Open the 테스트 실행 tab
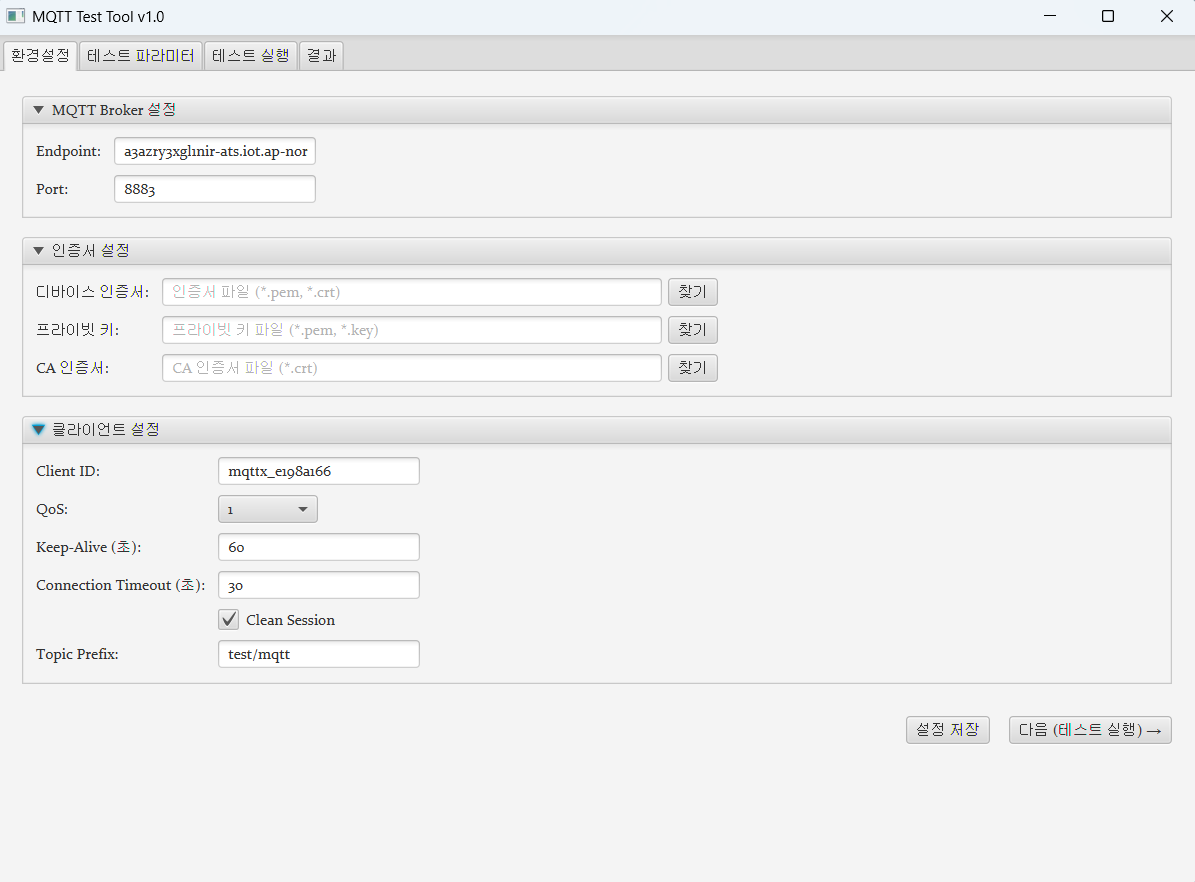This screenshot has height=882, width=1195. tap(250, 56)
